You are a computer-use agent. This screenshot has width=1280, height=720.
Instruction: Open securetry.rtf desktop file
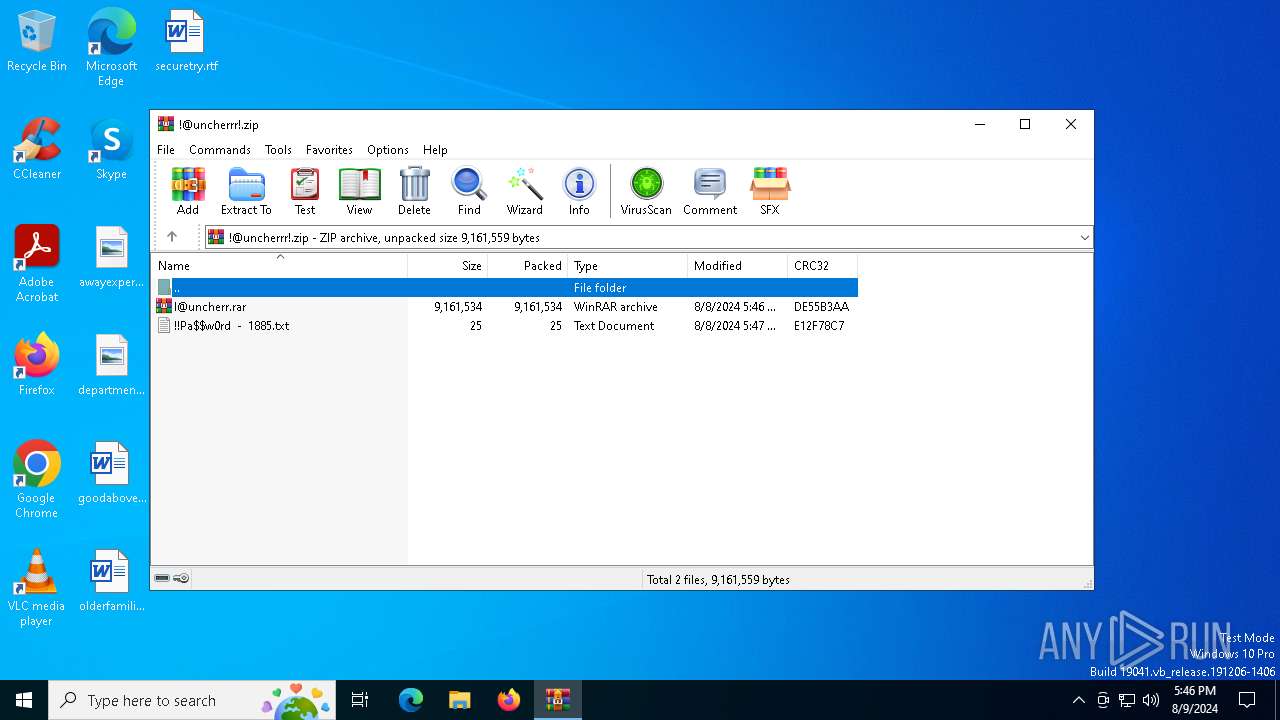point(186,42)
